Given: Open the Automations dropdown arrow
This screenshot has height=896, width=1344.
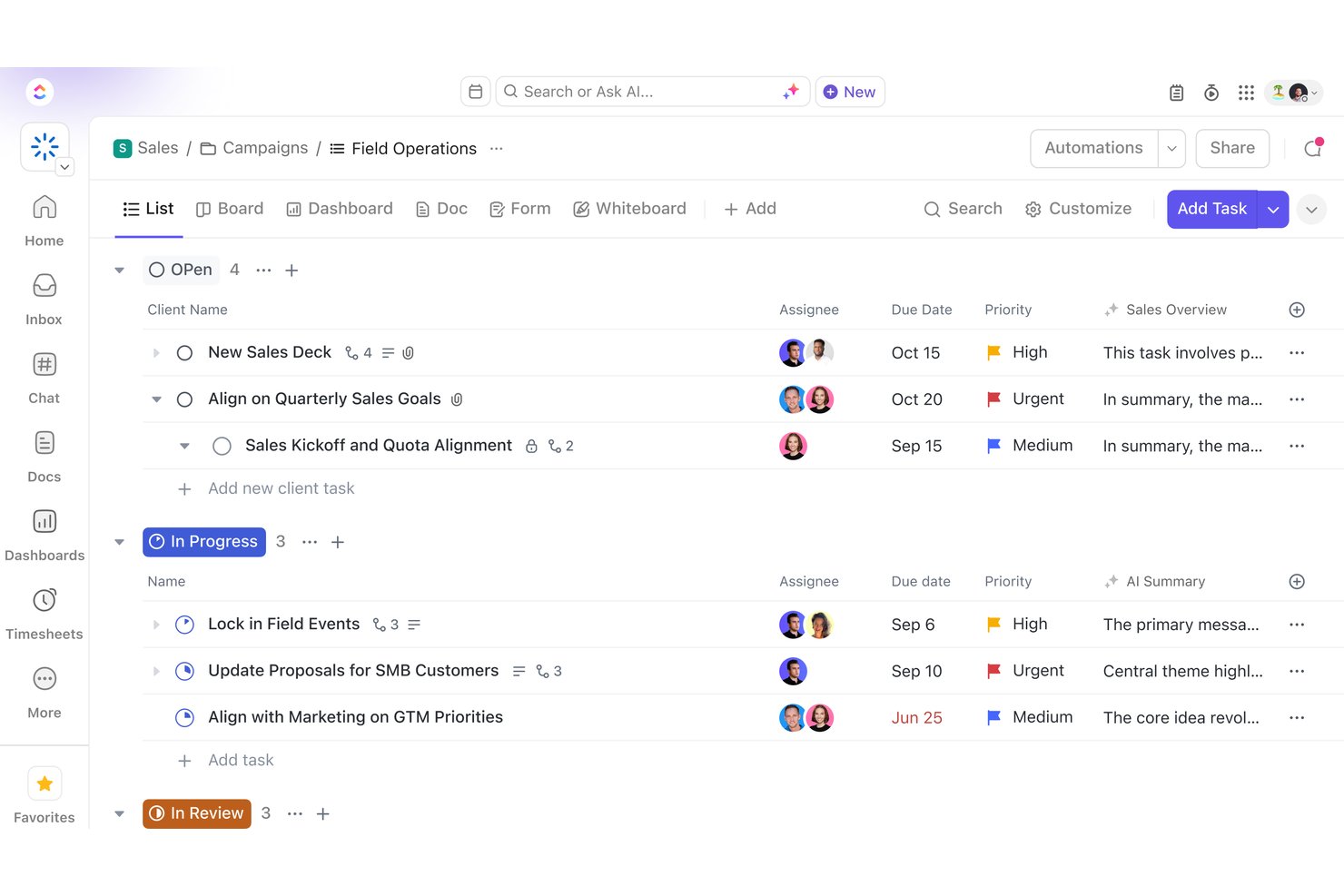Looking at the screenshot, I should pos(1171,148).
